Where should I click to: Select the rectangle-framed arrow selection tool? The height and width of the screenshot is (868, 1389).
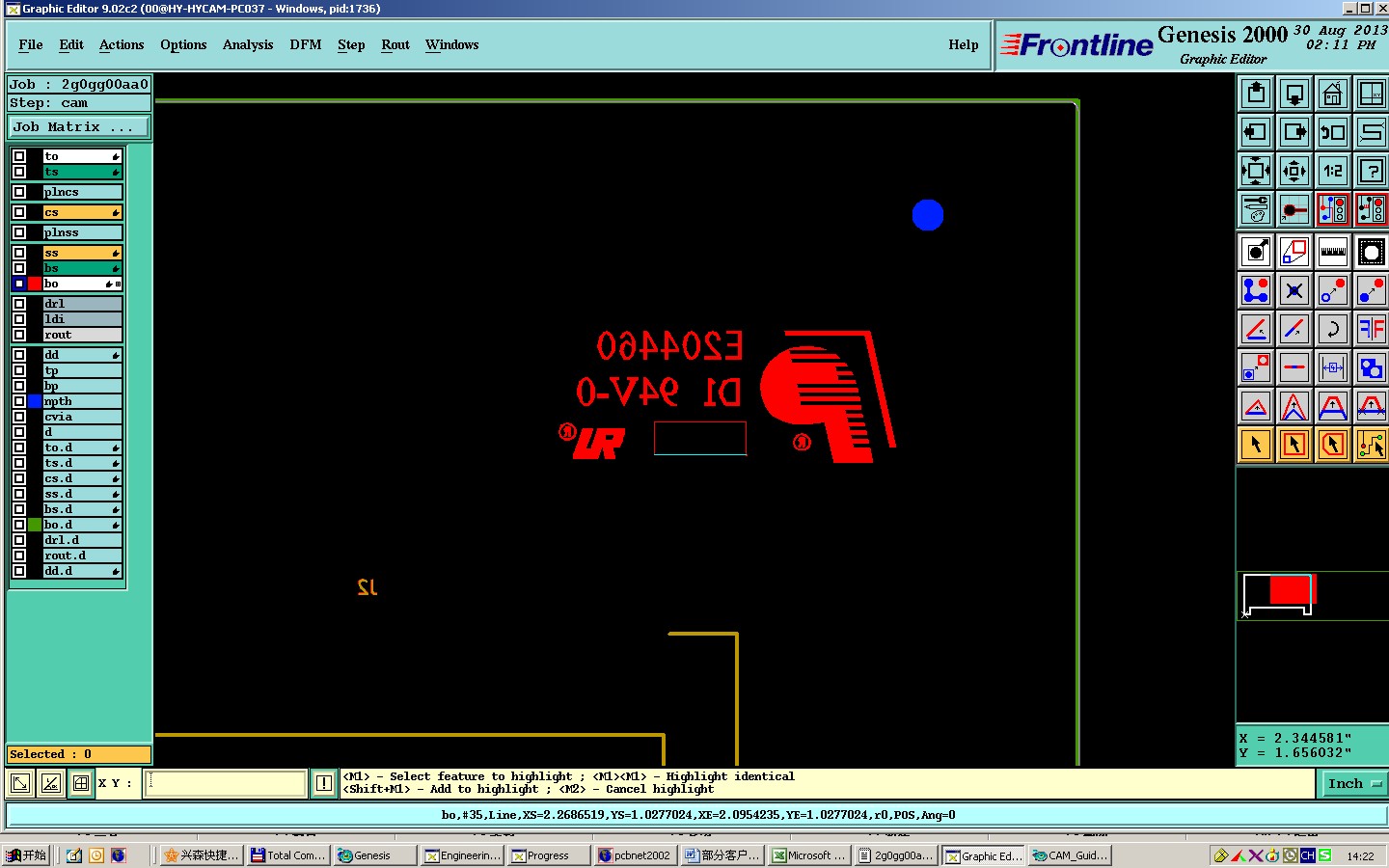point(1294,445)
